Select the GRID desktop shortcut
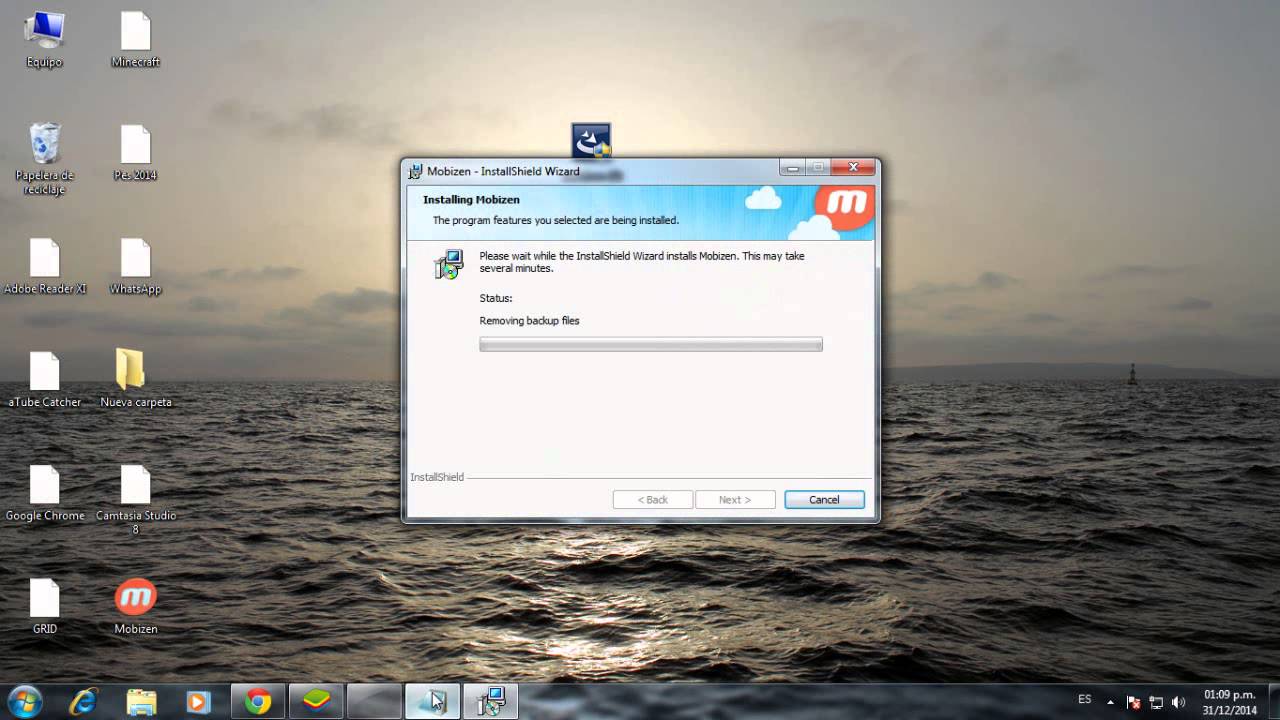Viewport: 1280px width, 720px height. (x=45, y=607)
